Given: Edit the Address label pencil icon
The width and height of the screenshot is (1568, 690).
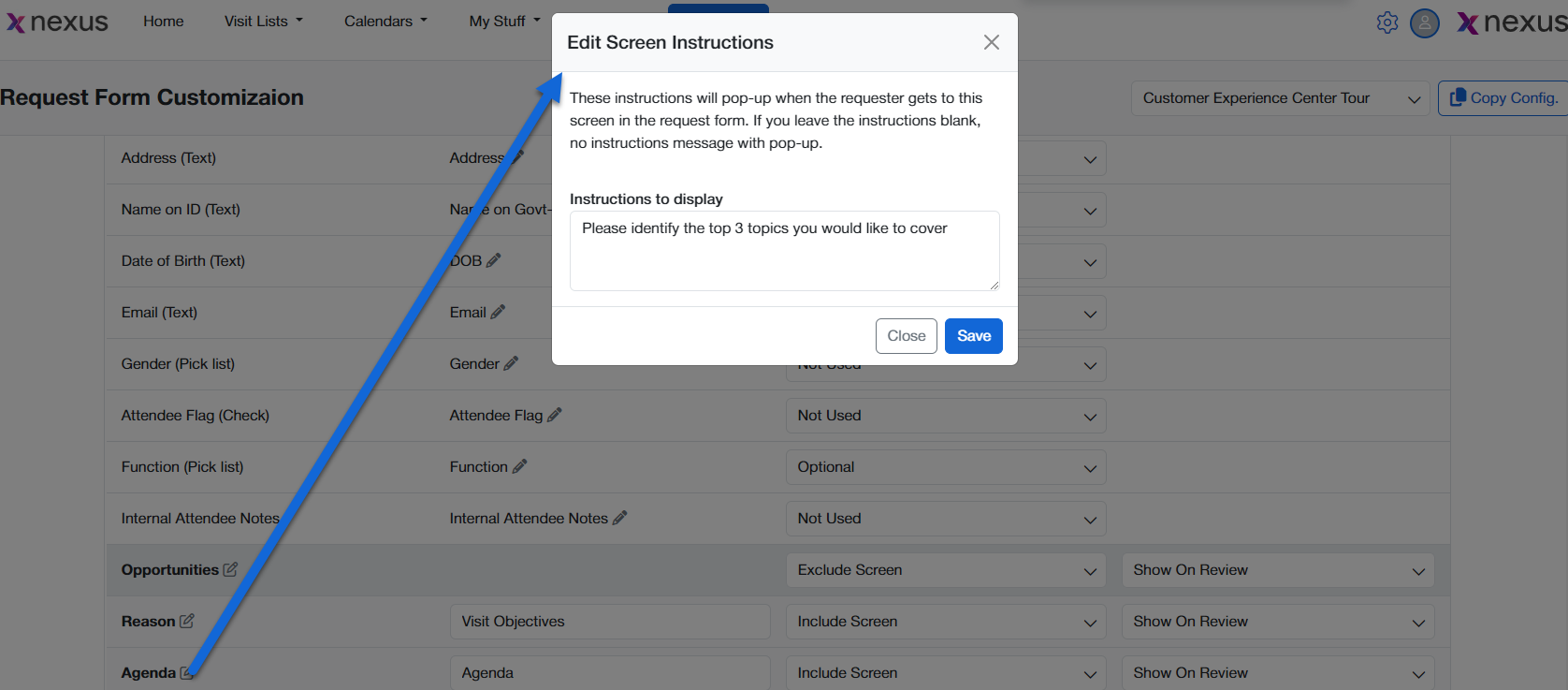Looking at the screenshot, I should click(516, 157).
